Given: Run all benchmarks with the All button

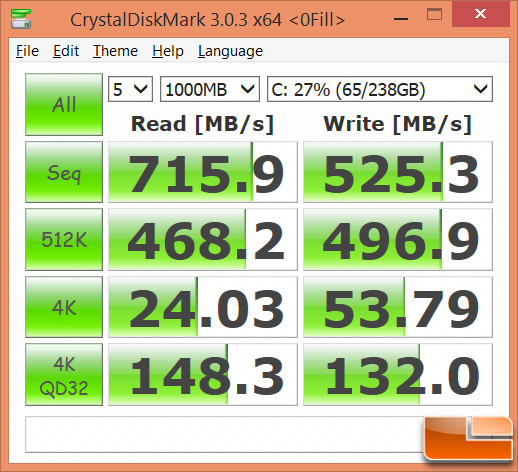Looking at the screenshot, I should (x=64, y=104).
